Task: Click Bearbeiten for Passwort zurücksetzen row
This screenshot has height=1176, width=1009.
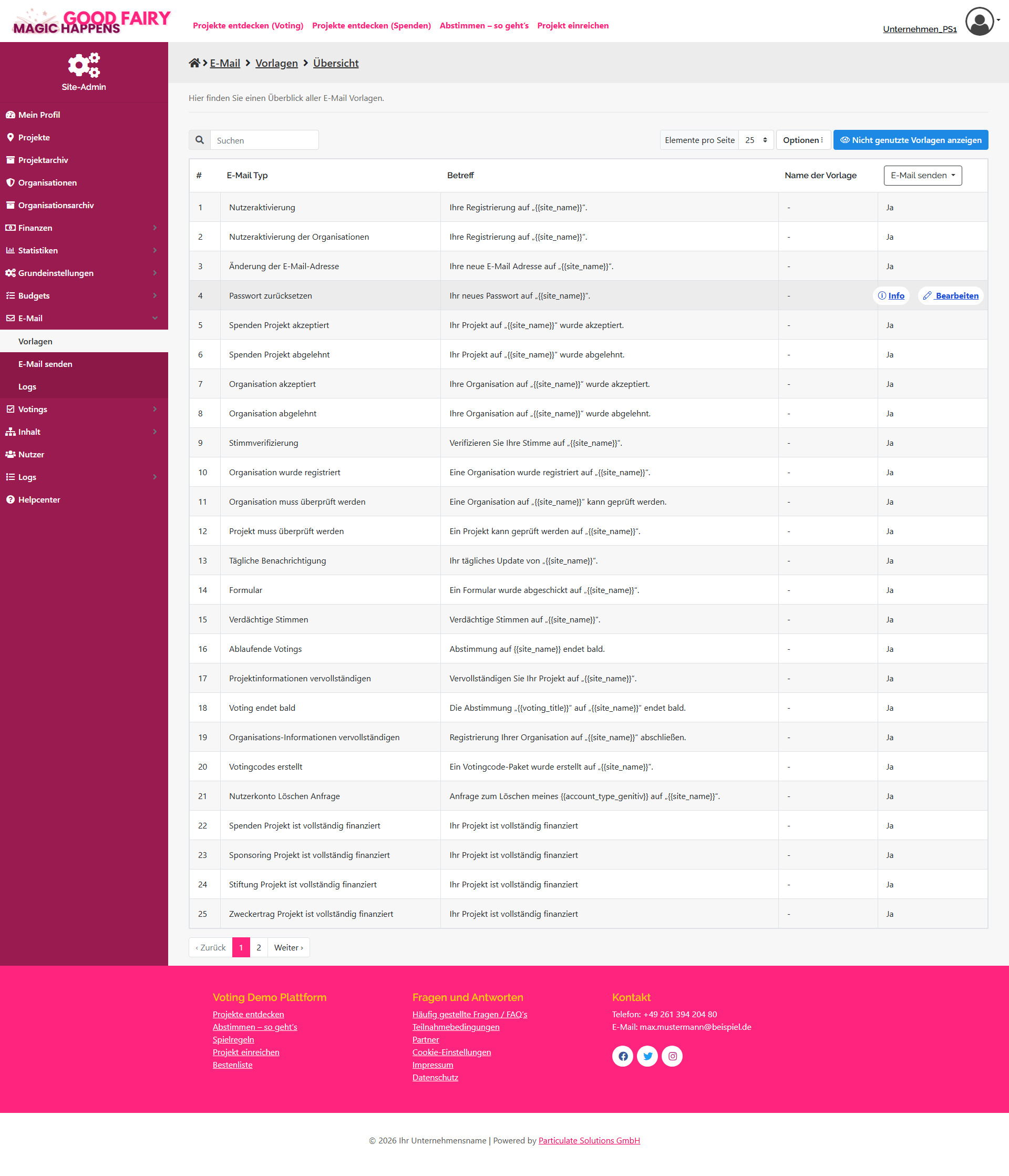Action: point(951,295)
